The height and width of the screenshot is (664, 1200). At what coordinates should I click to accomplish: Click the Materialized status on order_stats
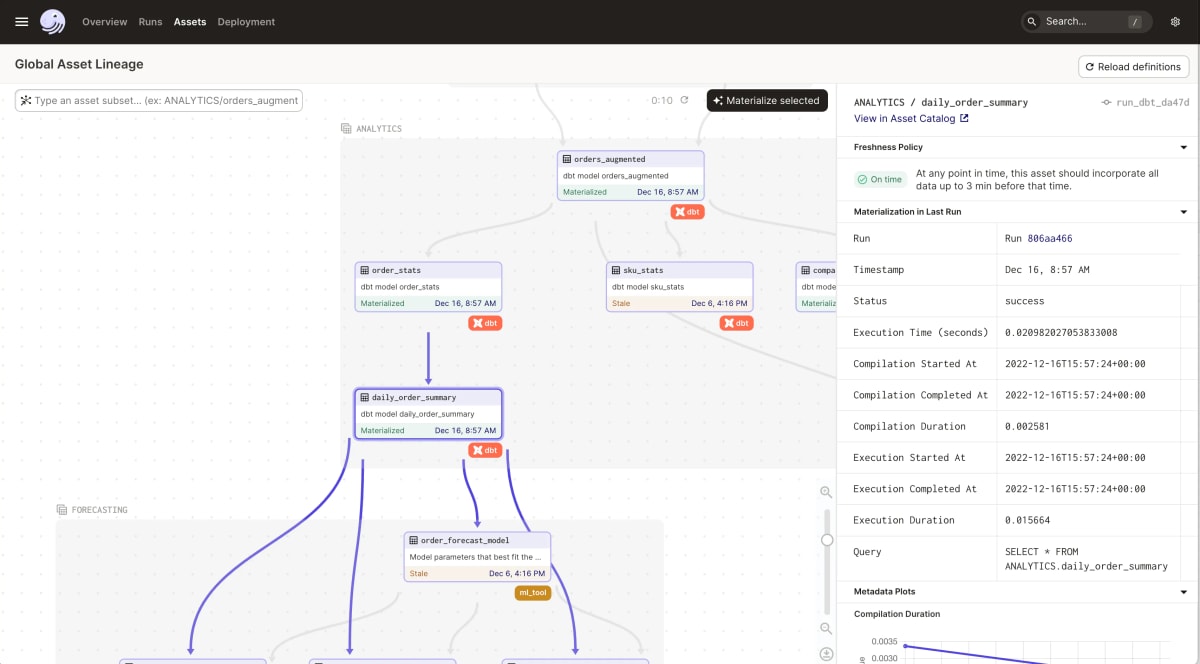tap(383, 303)
